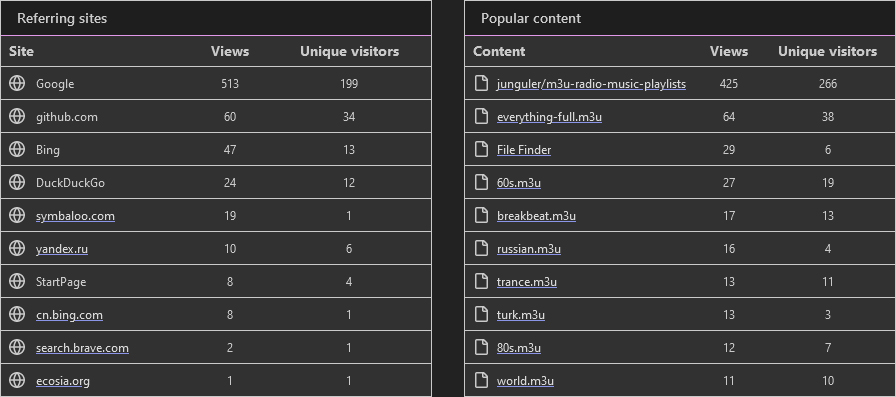Viewport: 896px width, 397px height.
Task: Click the file icon next to world.m3u
Action: point(482,380)
